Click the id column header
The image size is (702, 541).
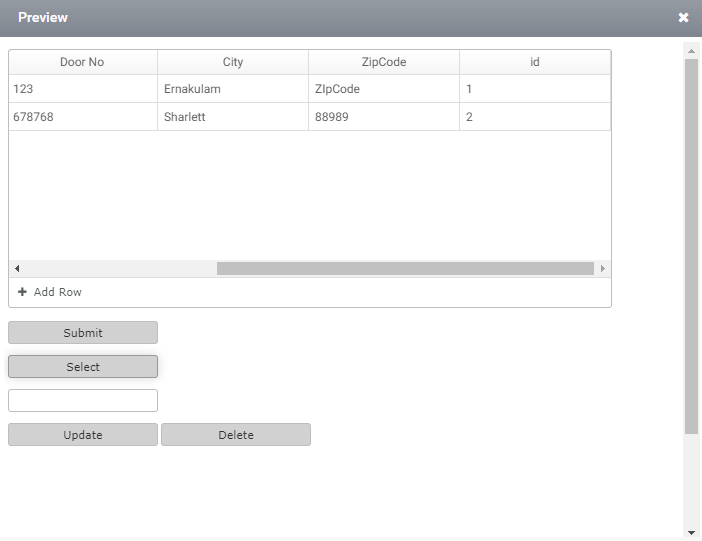[x=535, y=62]
